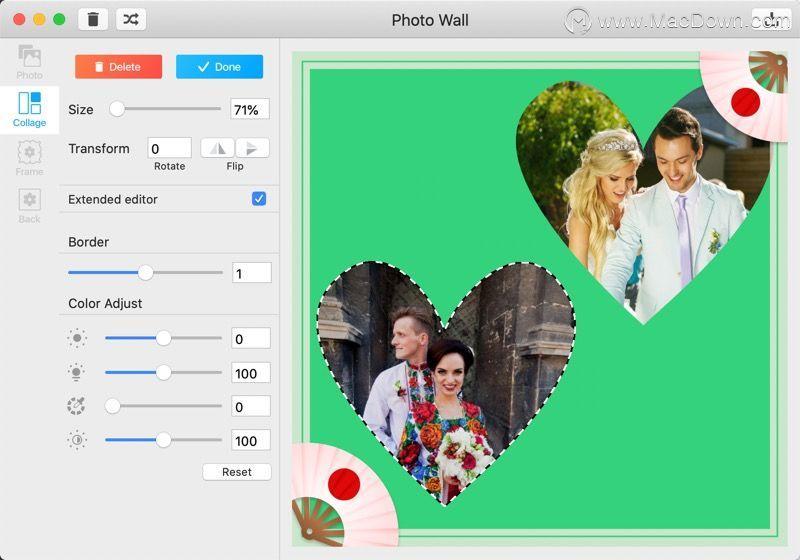Flip the photo horizontally
This screenshot has height=560, width=800.
click(x=218, y=148)
